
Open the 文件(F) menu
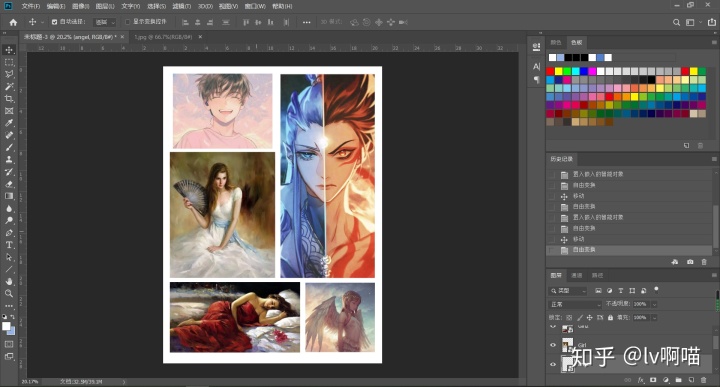click(x=31, y=6)
